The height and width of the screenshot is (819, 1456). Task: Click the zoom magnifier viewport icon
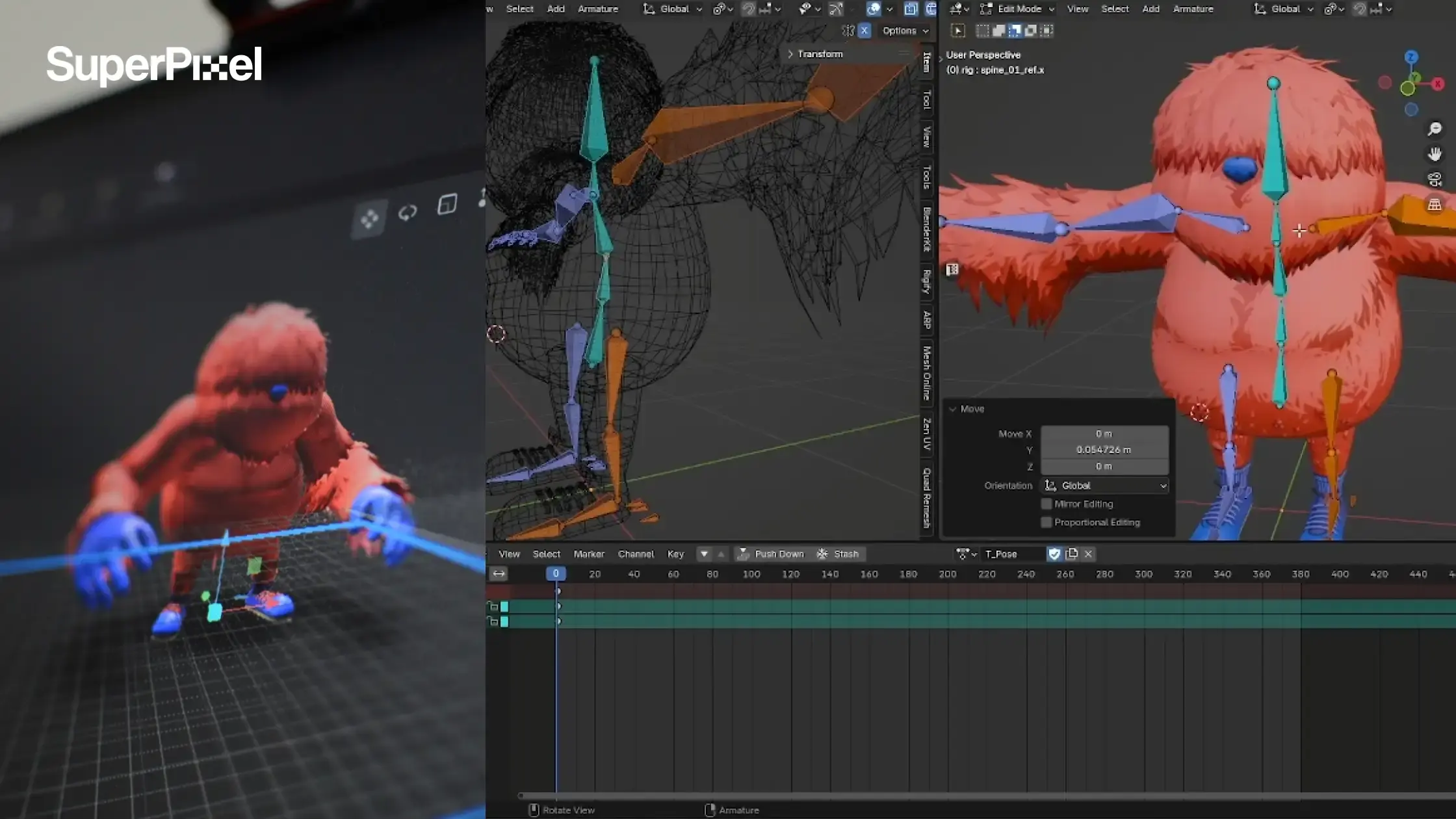coord(1434,129)
